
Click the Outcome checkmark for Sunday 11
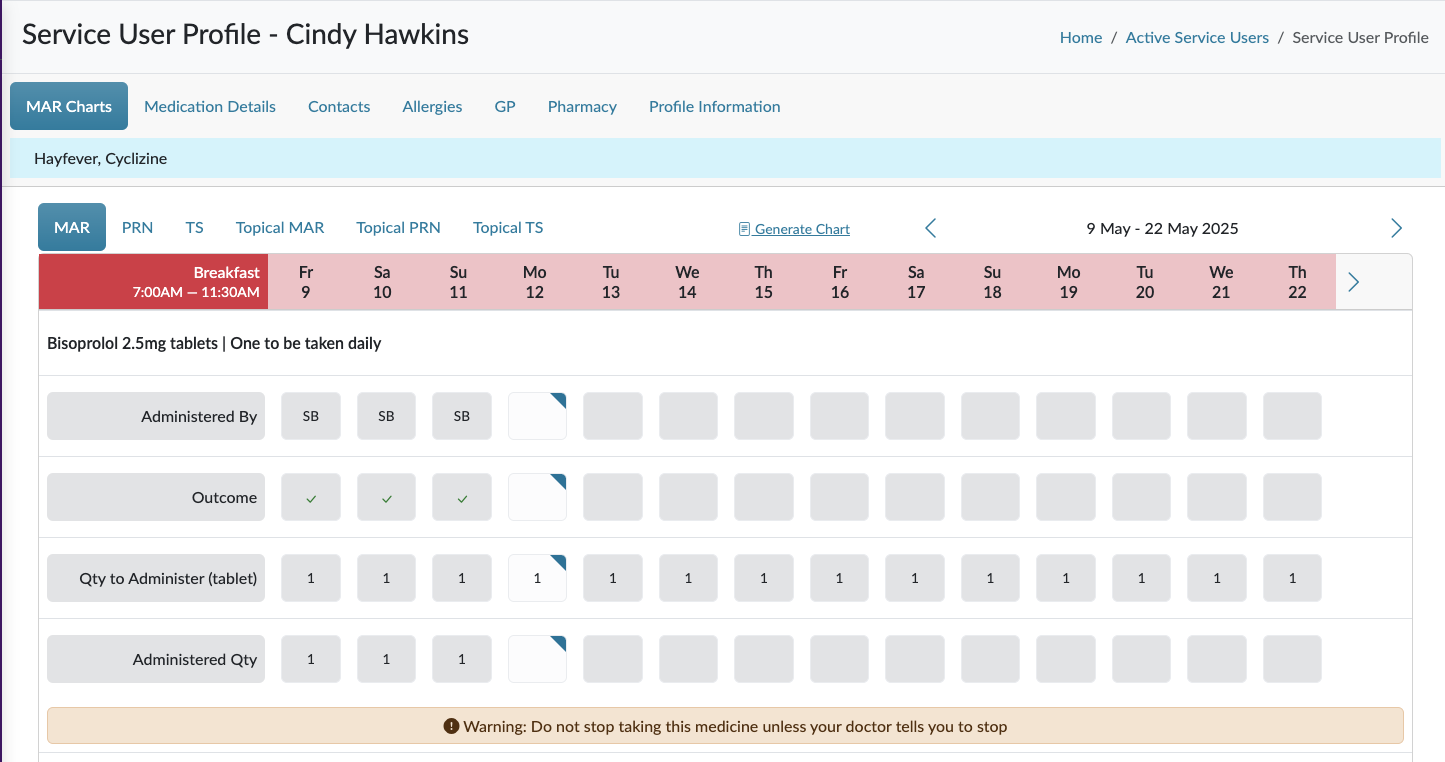pos(461,498)
